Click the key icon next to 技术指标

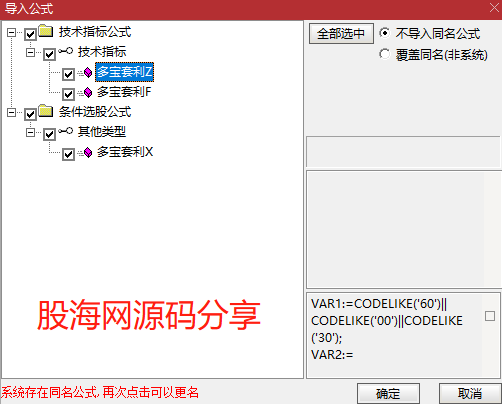pyautogui.click(x=66, y=51)
